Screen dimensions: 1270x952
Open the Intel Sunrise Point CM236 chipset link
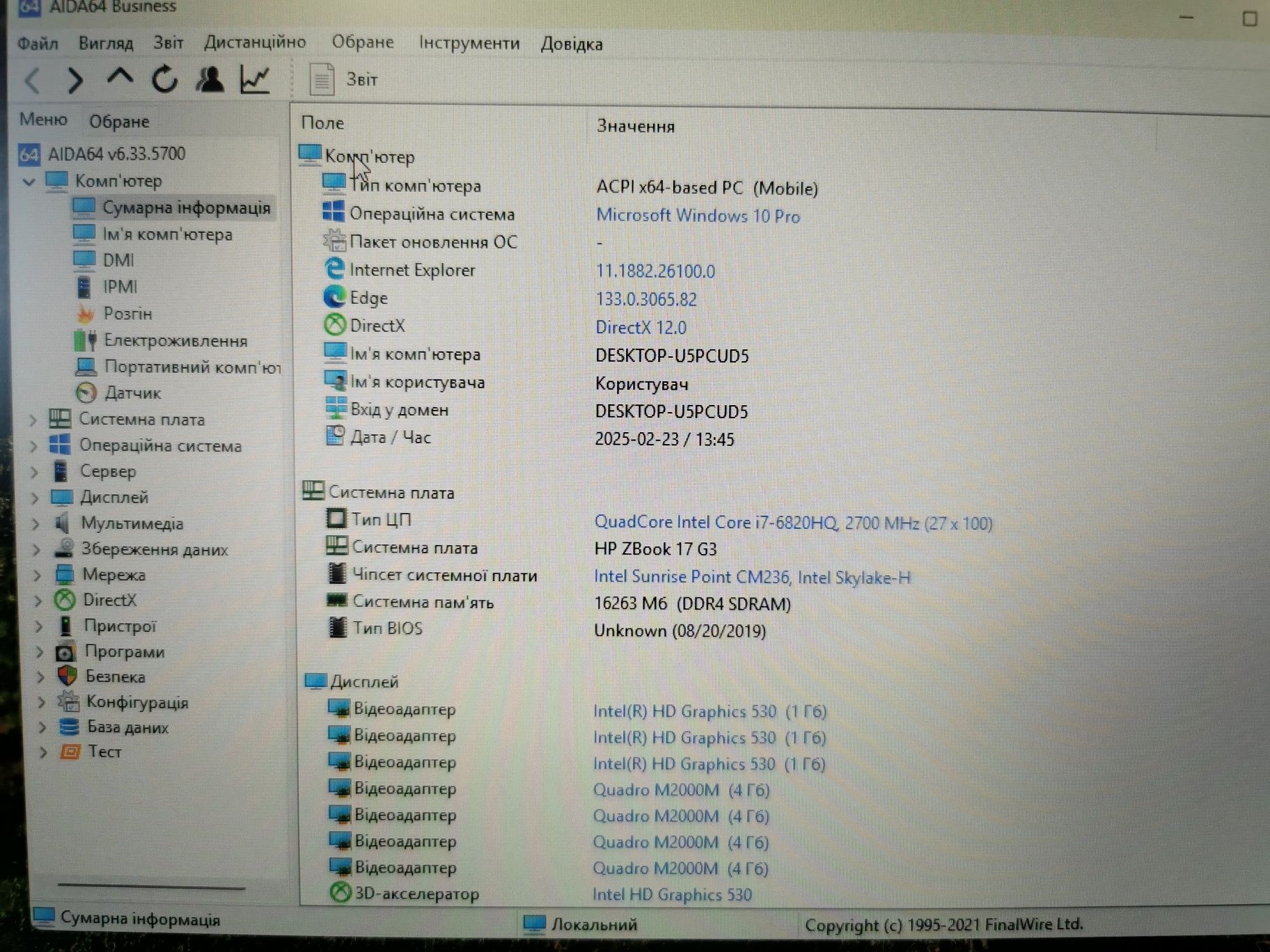[x=752, y=577]
